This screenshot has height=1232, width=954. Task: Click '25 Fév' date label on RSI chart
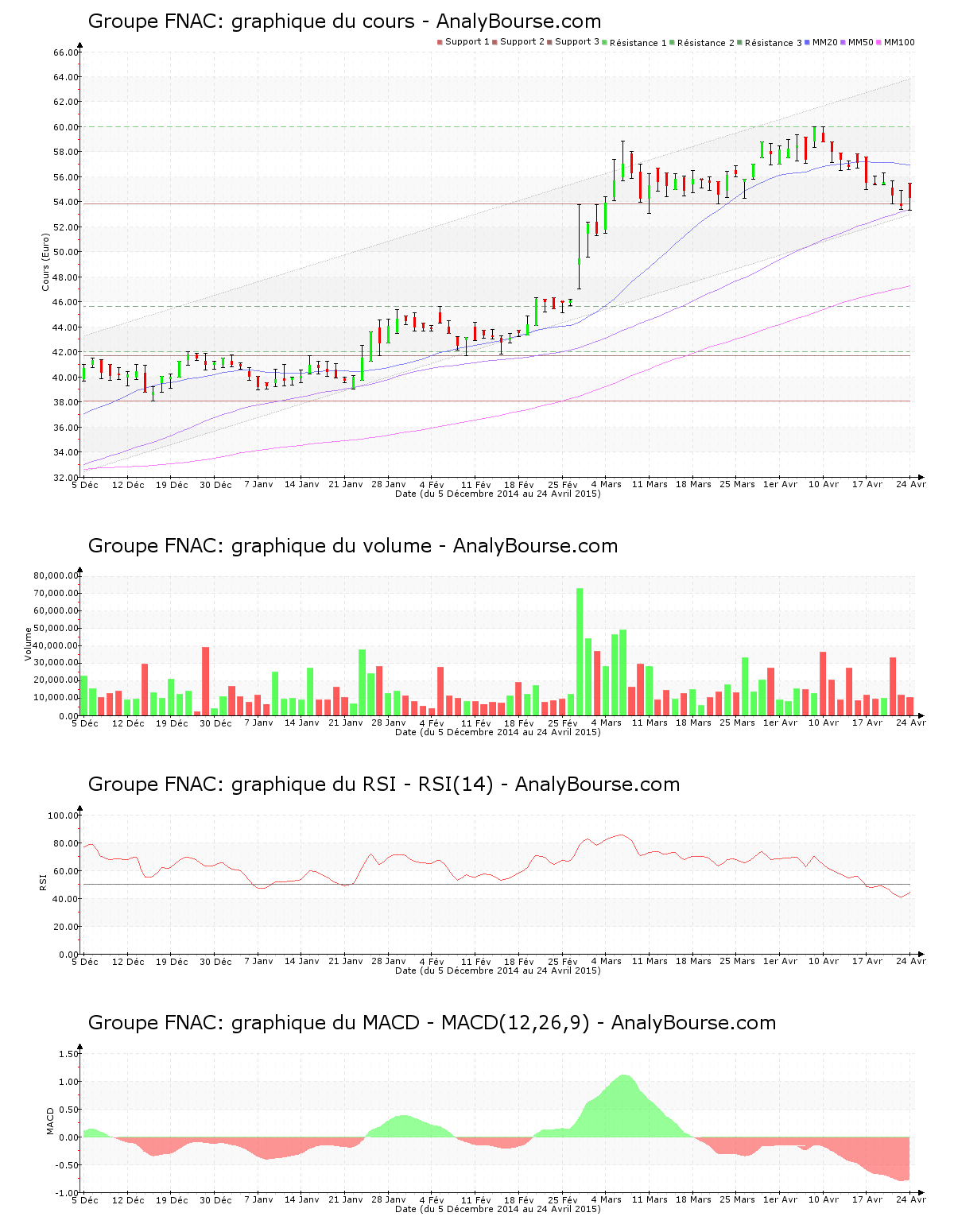(563, 962)
